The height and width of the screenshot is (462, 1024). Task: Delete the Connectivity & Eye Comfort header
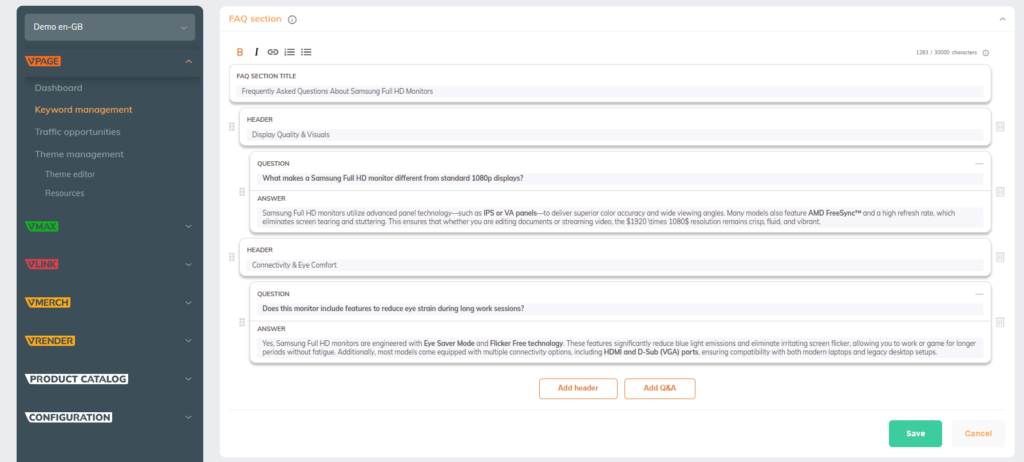(x=1000, y=258)
